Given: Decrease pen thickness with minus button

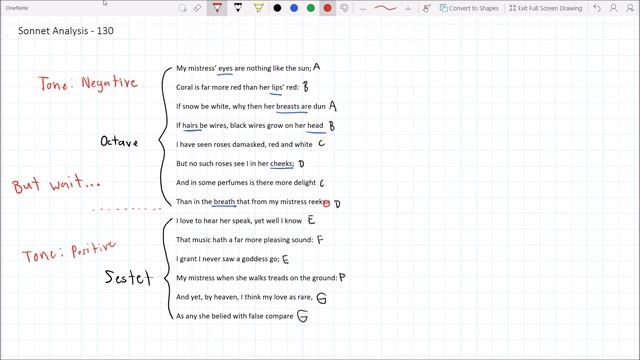Looking at the screenshot, I should coord(363,8).
